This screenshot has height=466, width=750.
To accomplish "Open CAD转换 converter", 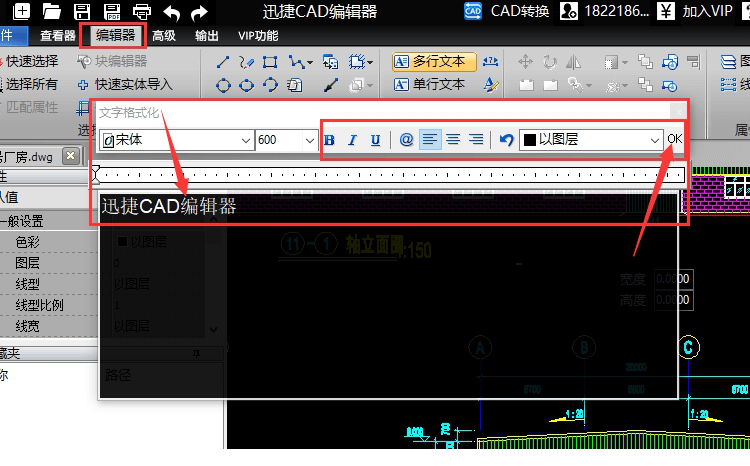I will click(x=507, y=11).
